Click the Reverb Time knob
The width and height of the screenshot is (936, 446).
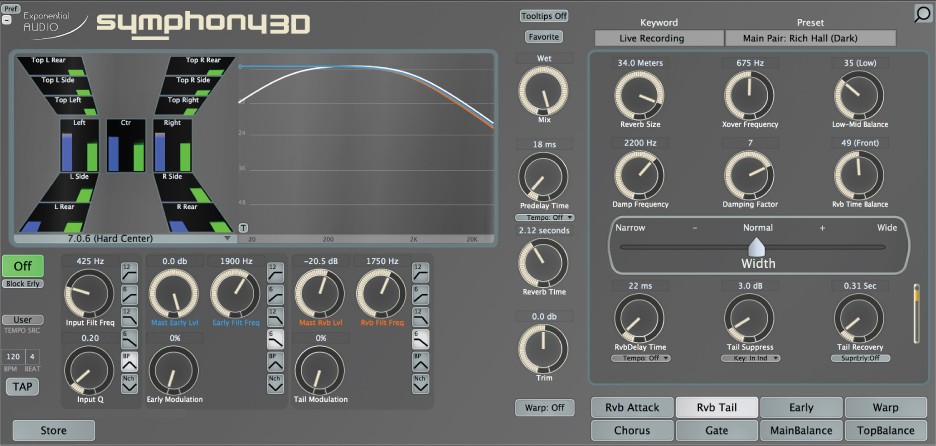[x=543, y=263]
